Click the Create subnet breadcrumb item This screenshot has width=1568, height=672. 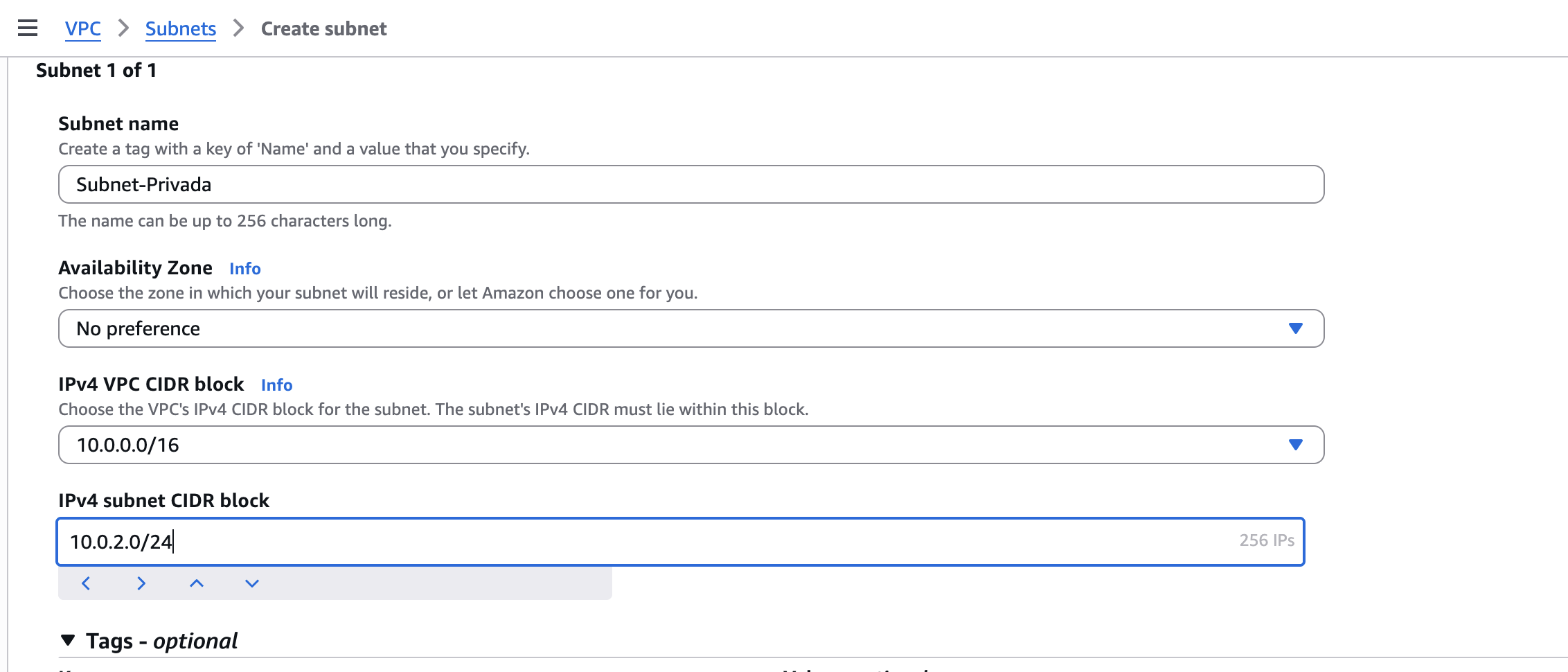(323, 28)
